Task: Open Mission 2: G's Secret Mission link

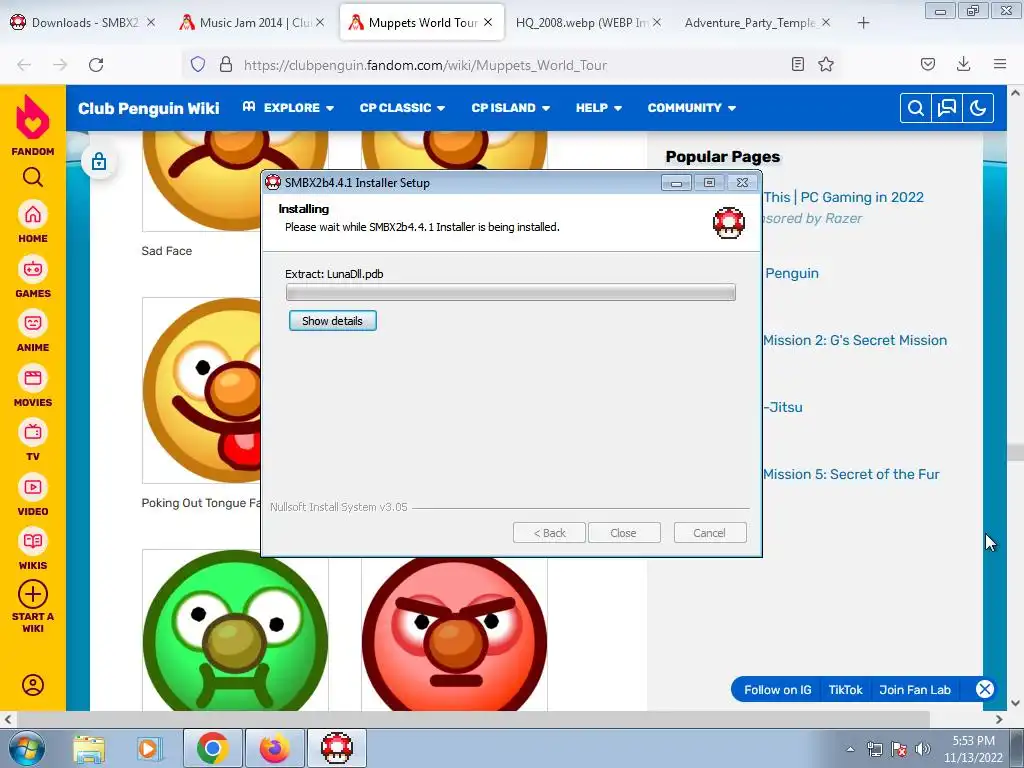Action: (855, 340)
